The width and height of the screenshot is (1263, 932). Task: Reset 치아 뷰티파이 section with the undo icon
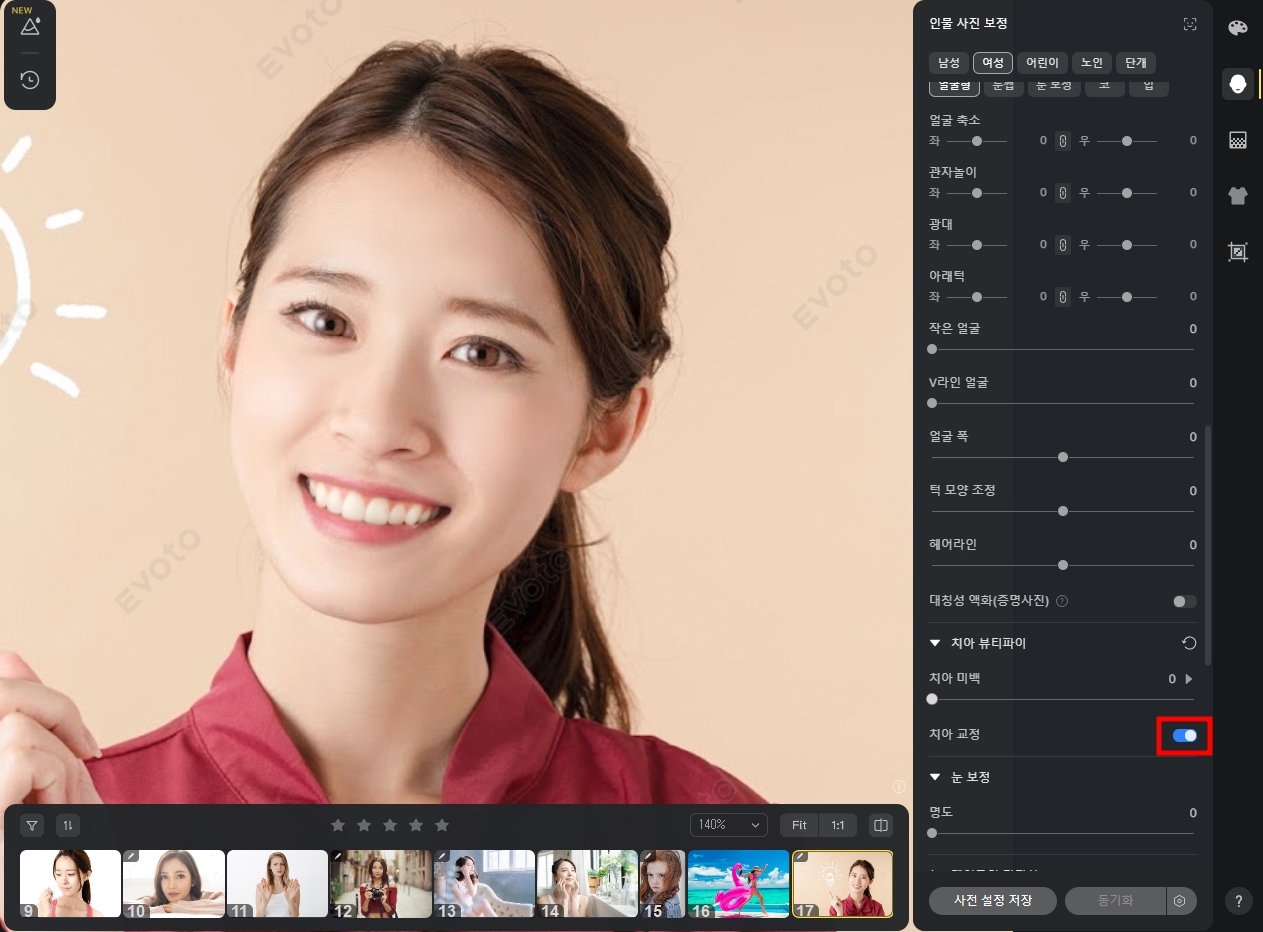[1189, 643]
